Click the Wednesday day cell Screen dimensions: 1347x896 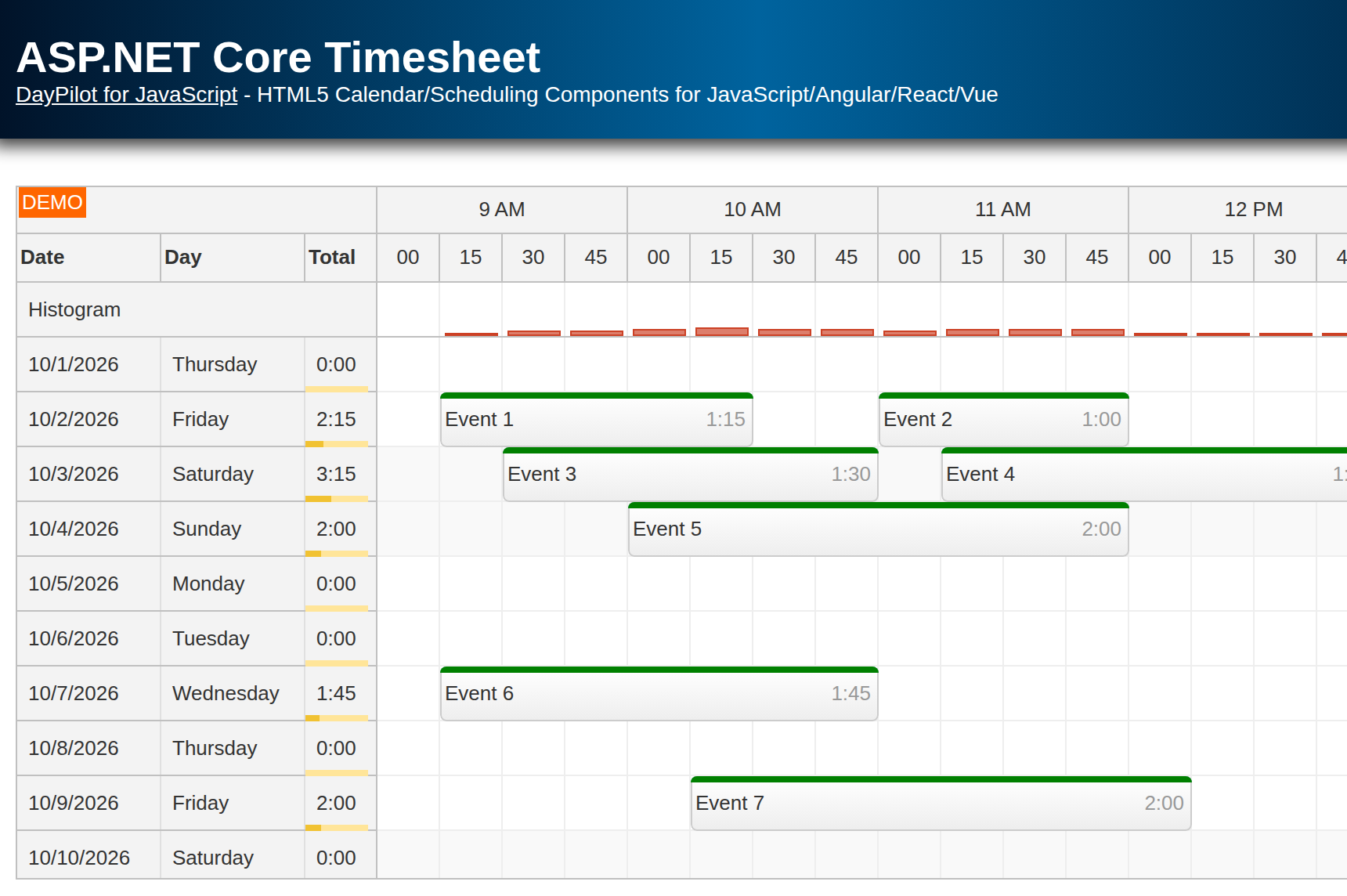coord(233,693)
